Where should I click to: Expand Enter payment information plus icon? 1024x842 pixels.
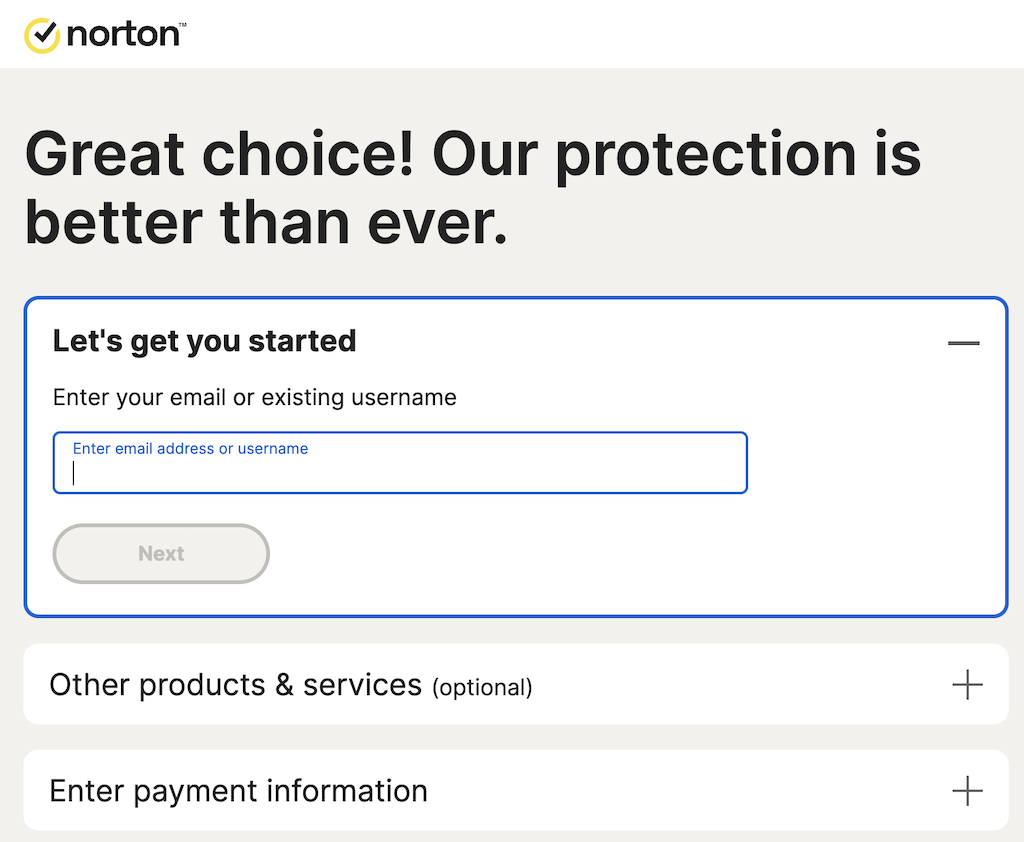(x=967, y=791)
